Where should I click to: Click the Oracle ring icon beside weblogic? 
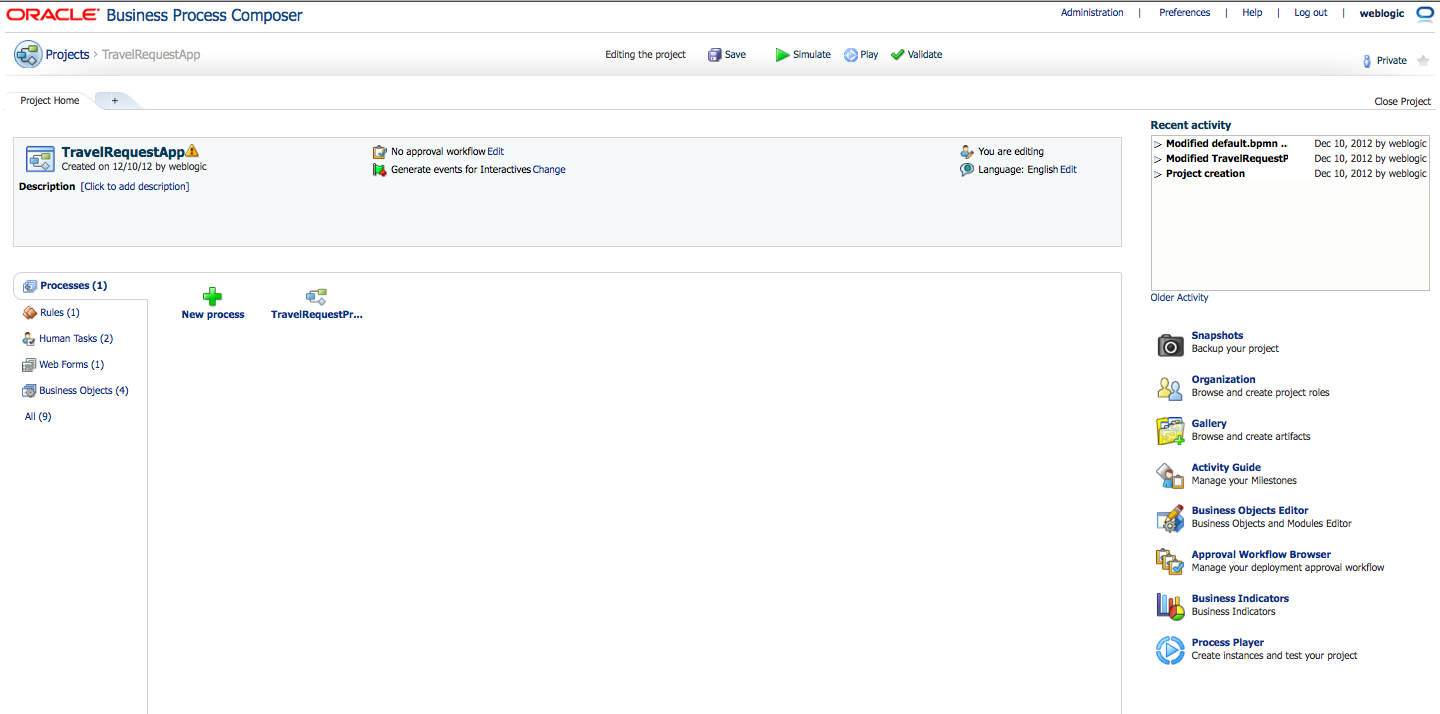[1425, 13]
